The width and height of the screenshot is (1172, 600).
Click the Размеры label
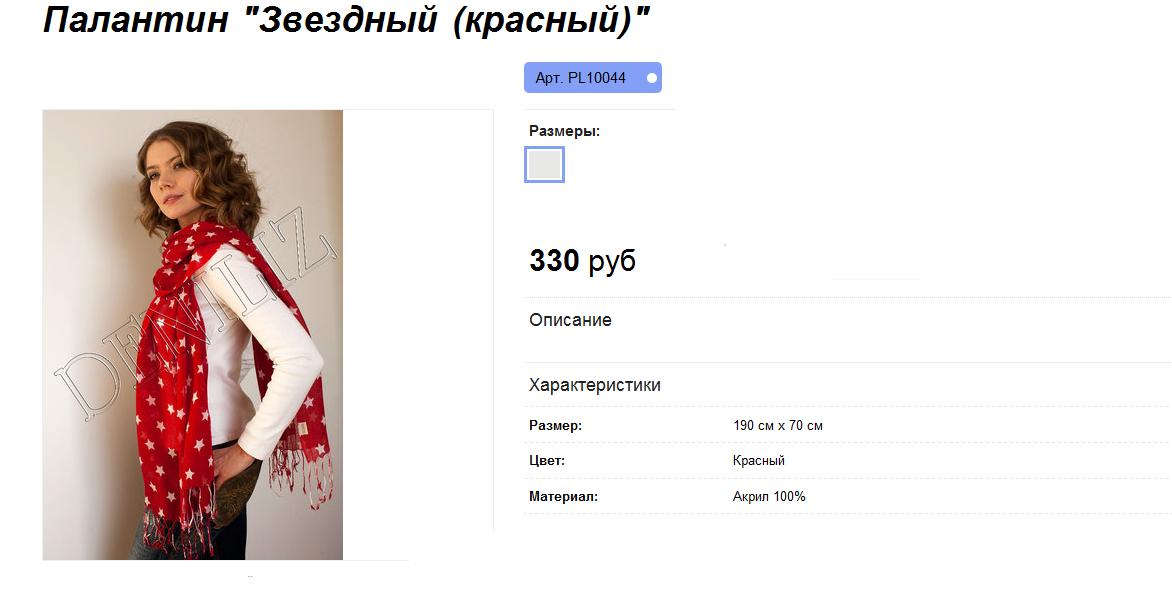click(x=564, y=132)
